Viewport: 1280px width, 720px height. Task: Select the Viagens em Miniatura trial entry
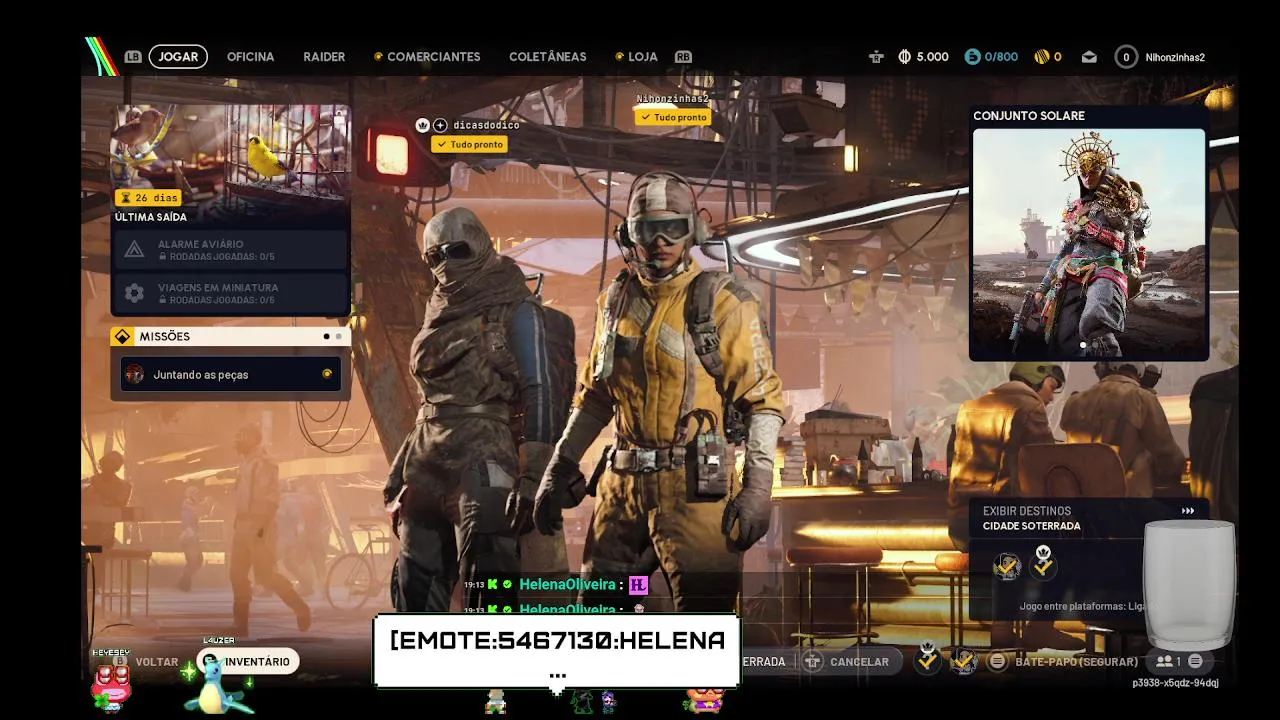pyautogui.click(x=231, y=292)
